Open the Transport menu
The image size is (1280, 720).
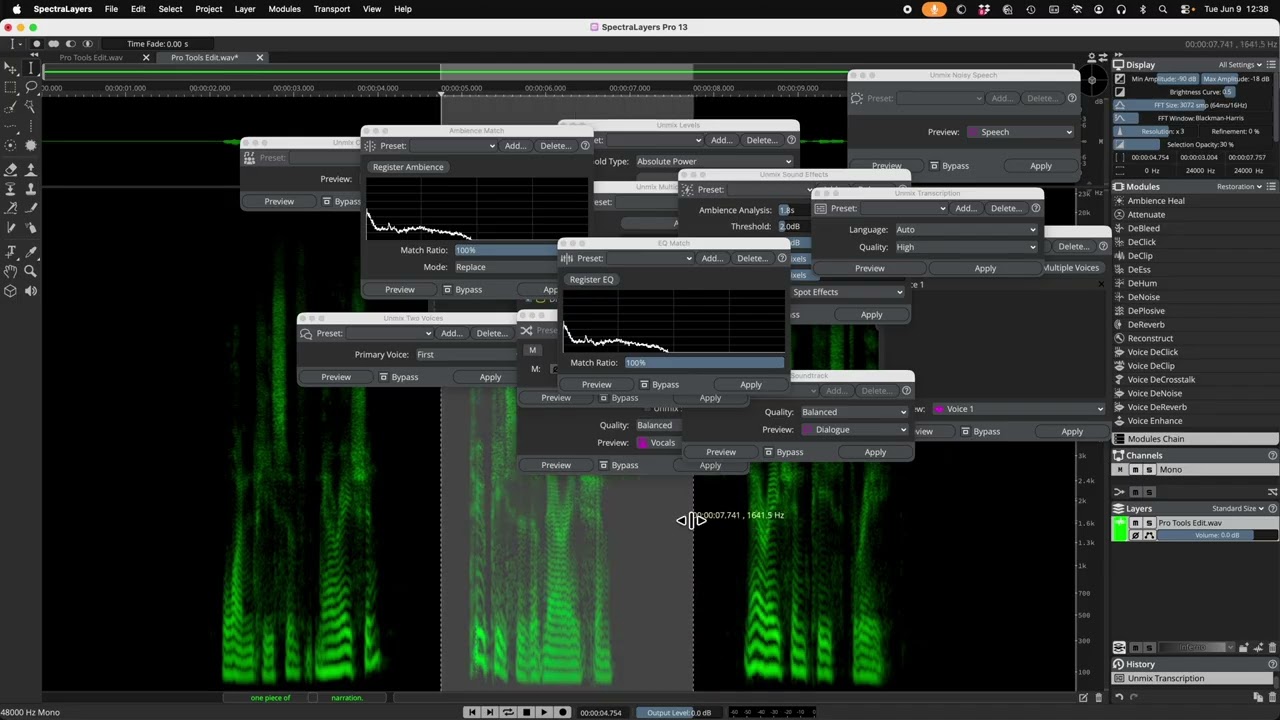[331, 9]
